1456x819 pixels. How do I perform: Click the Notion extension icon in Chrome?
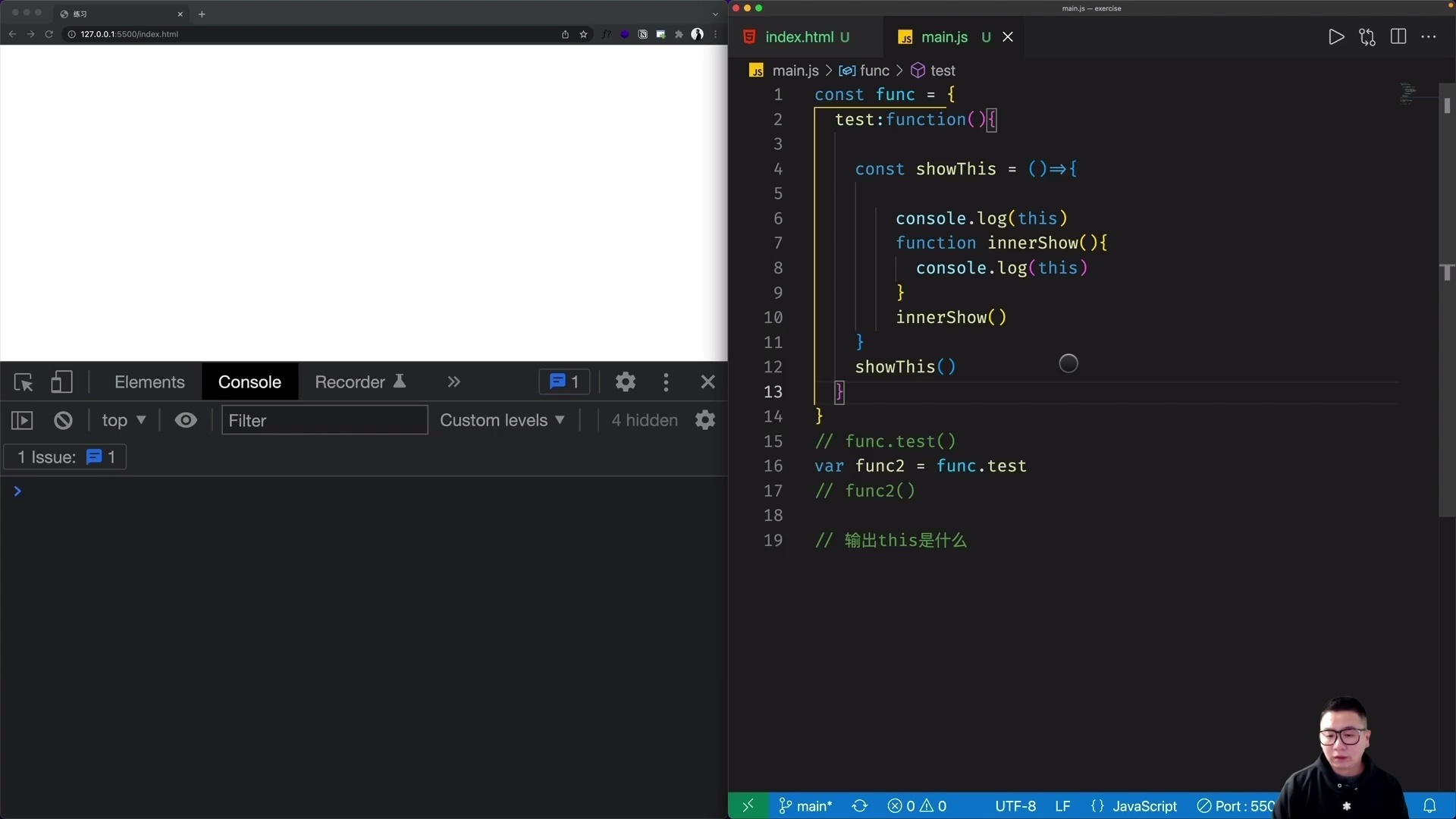pos(643,34)
